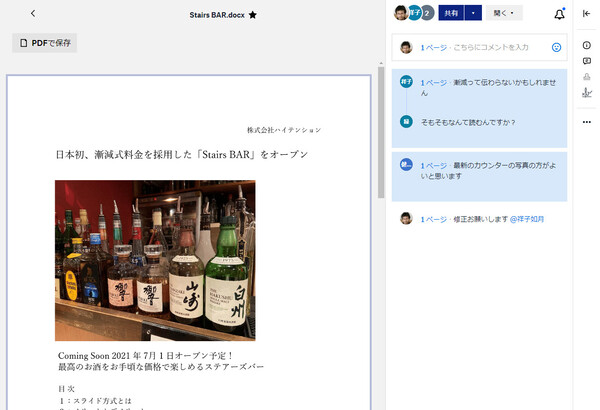Screen dimensions: 600x410
Task: Click the PDFで保存 button
Action: (x=45, y=43)
